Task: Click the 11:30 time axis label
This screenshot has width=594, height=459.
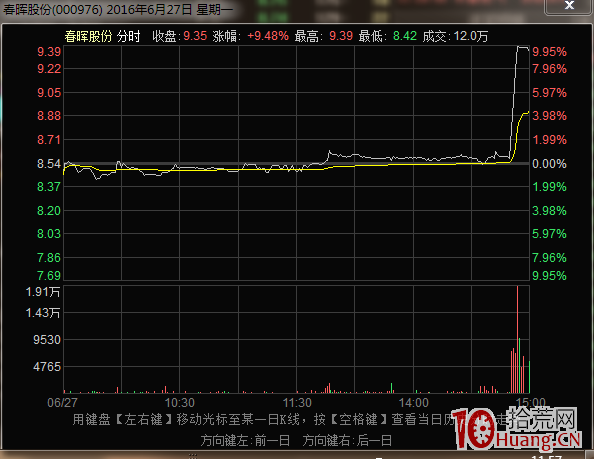Action: (x=297, y=403)
